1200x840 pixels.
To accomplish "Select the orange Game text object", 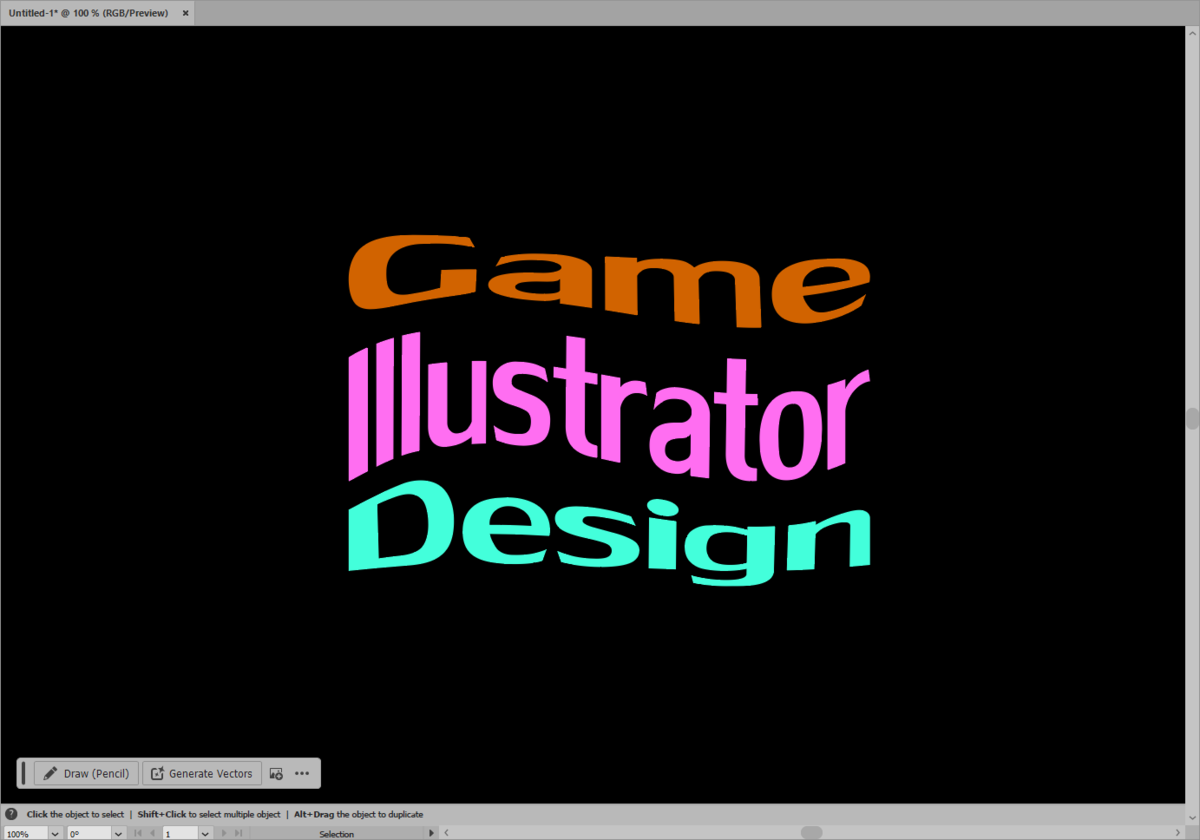I will click(609, 279).
